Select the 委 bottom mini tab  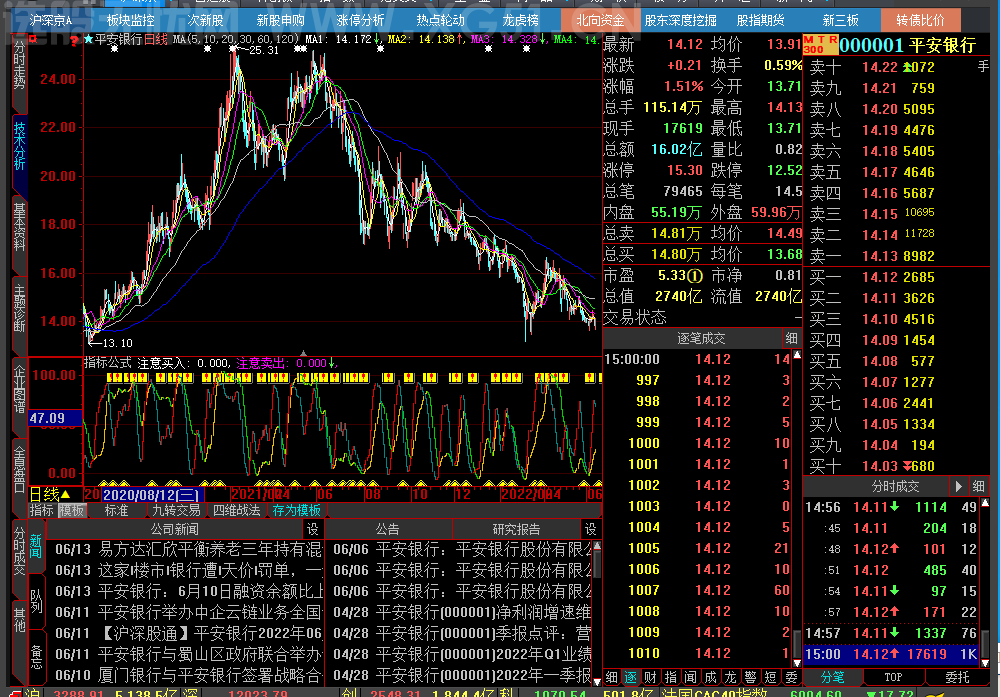pos(791,677)
